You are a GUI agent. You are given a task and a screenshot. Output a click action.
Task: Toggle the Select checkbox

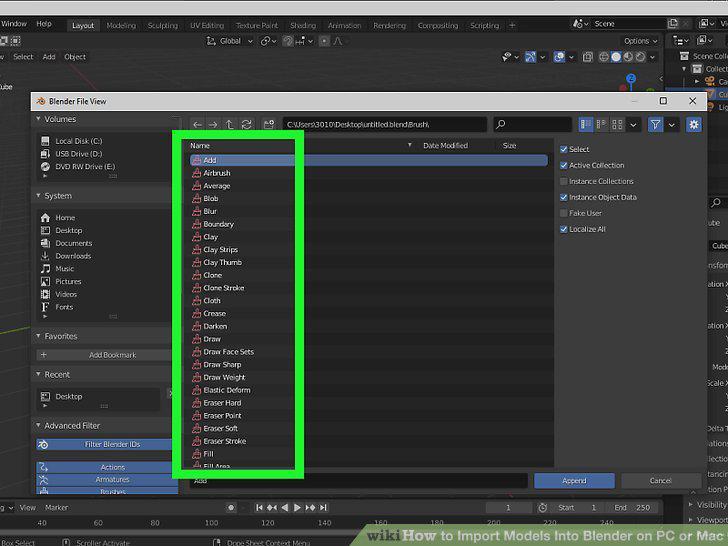coord(564,150)
